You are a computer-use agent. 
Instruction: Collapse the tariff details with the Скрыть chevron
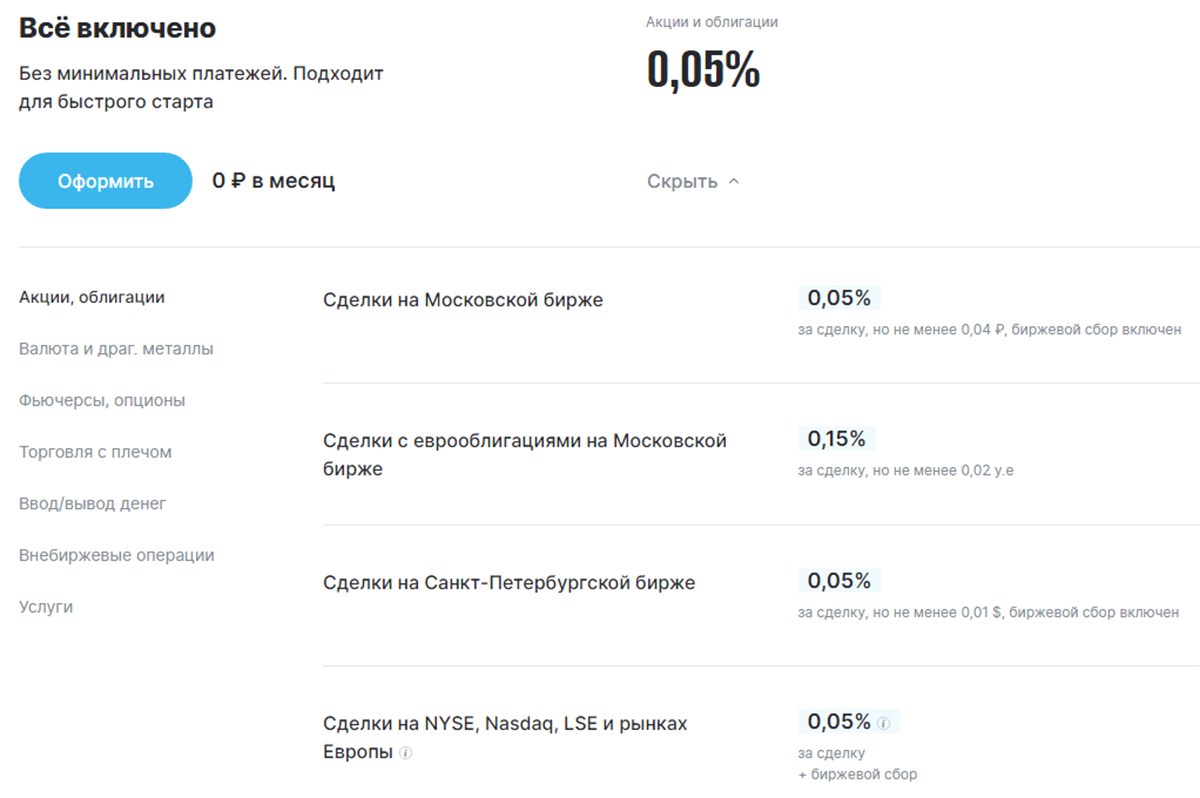coord(733,182)
